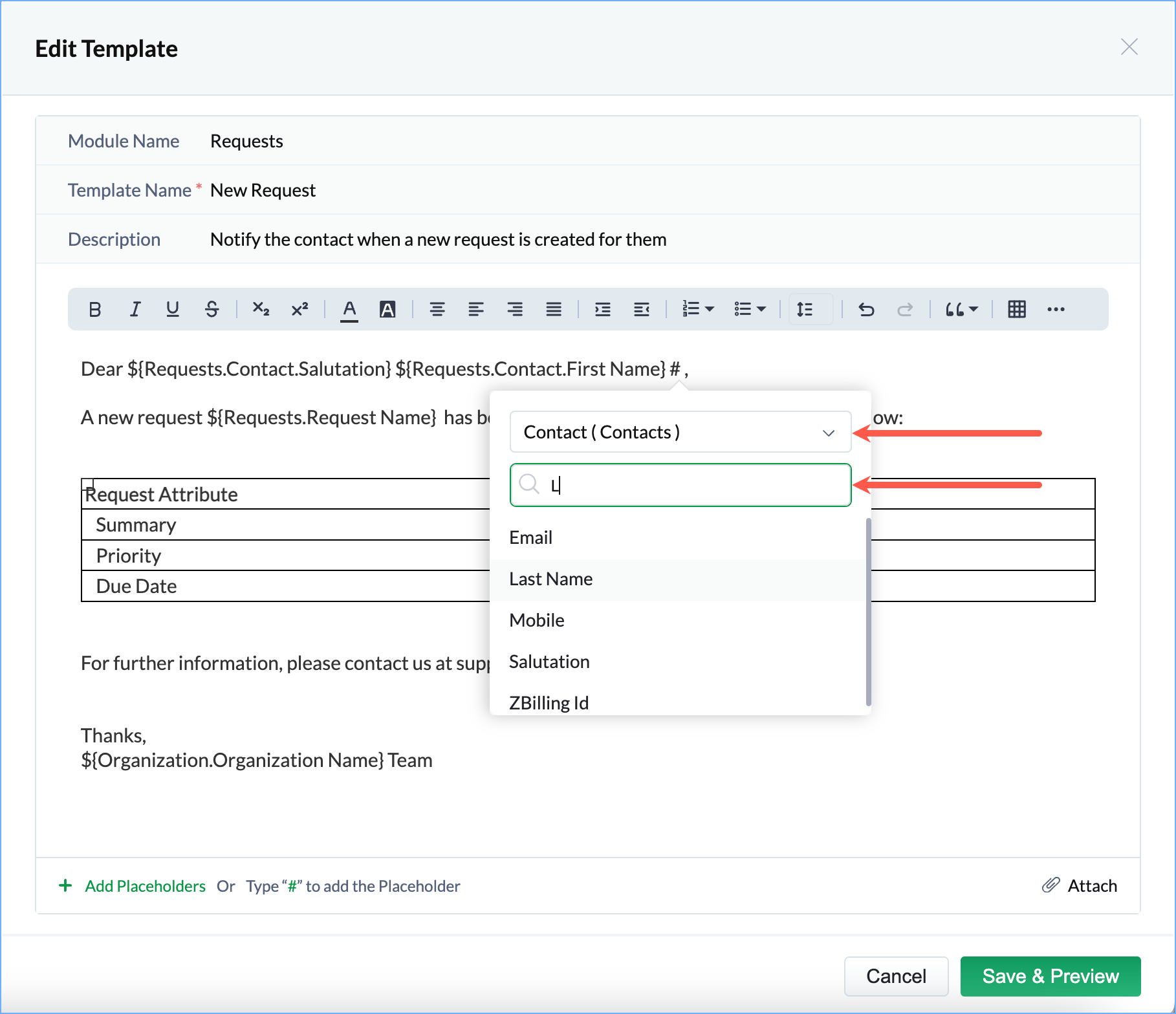Select Last Name from the placeholder list
This screenshot has width=1176, height=1014.
pyautogui.click(x=550, y=579)
